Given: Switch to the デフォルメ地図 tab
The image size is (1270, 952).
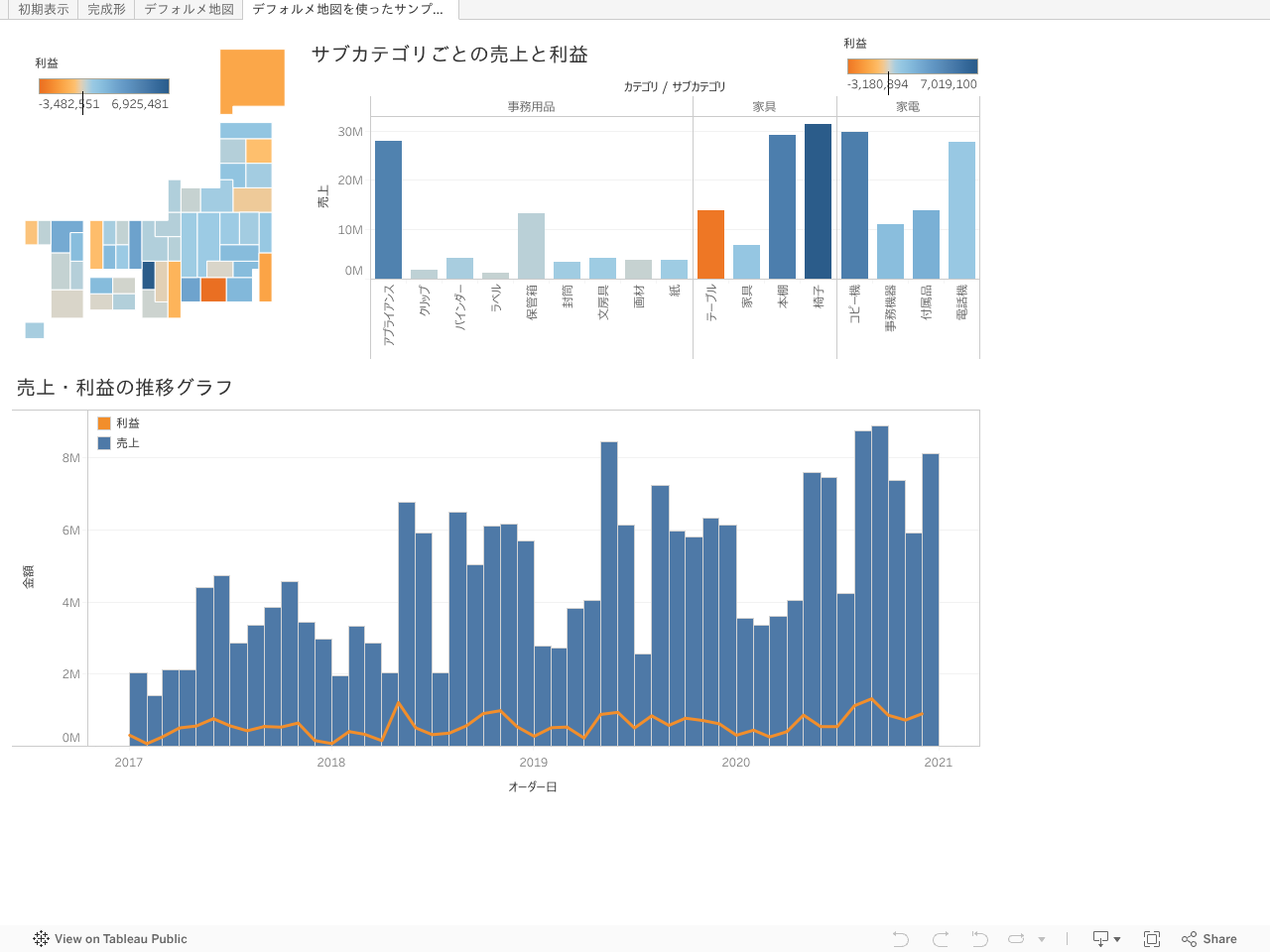Looking at the screenshot, I should (190, 9).
